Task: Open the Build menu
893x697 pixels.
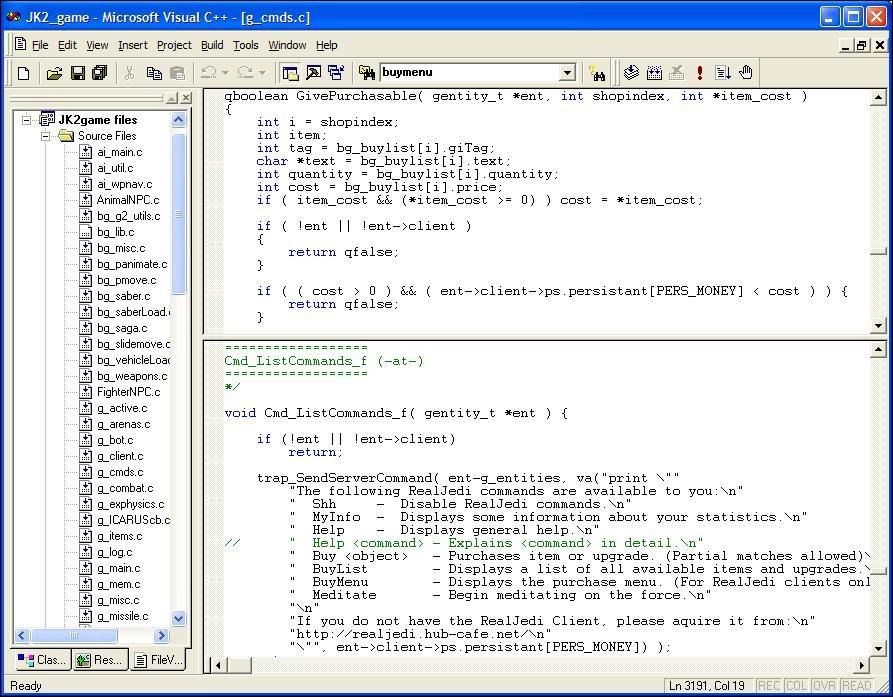Action: pos(212,45)
